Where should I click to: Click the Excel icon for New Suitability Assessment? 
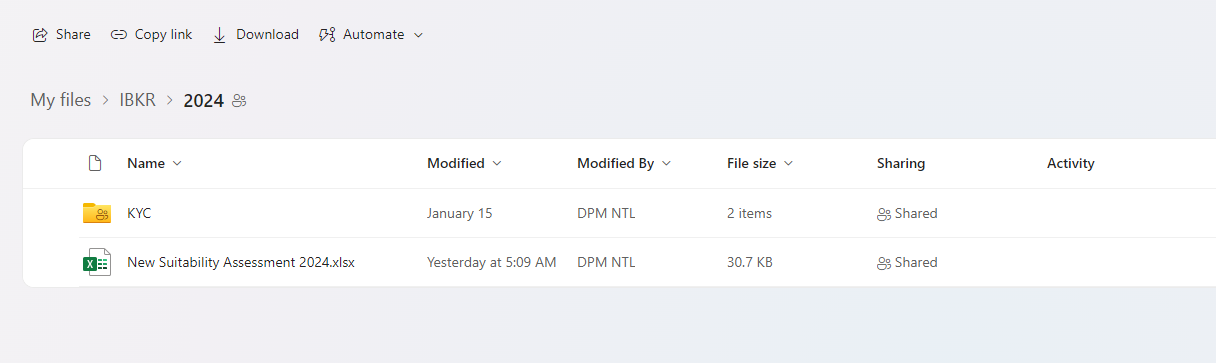(x=96, y=262)
